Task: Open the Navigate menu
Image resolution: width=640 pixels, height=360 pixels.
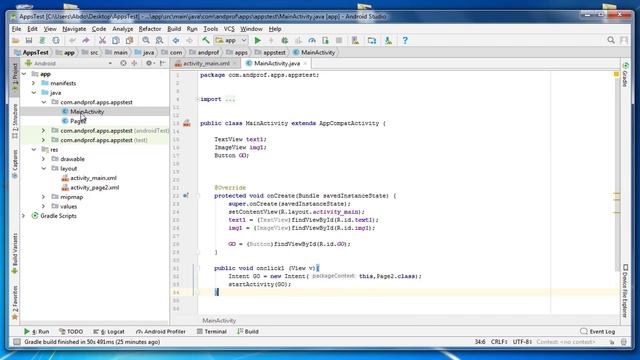Action: pos(74,29)
